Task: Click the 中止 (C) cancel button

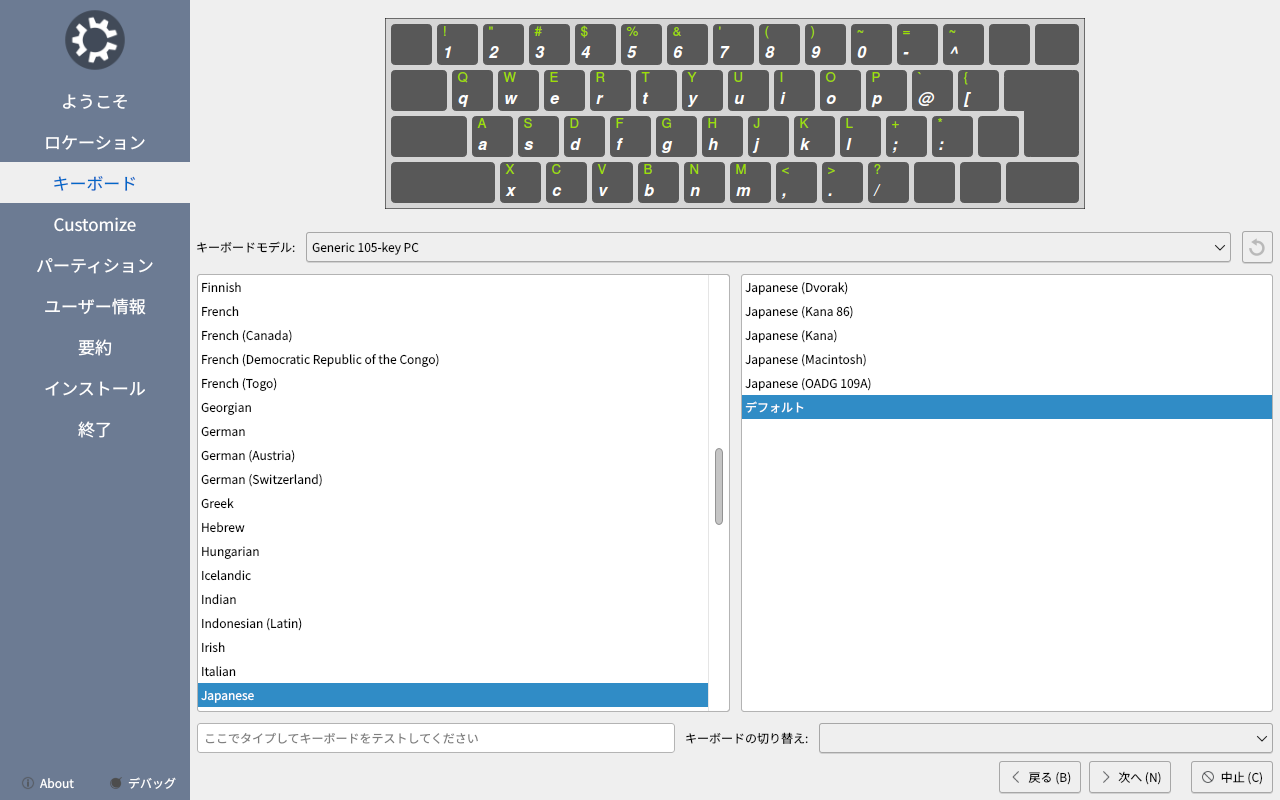Action: coord(1232,777)
